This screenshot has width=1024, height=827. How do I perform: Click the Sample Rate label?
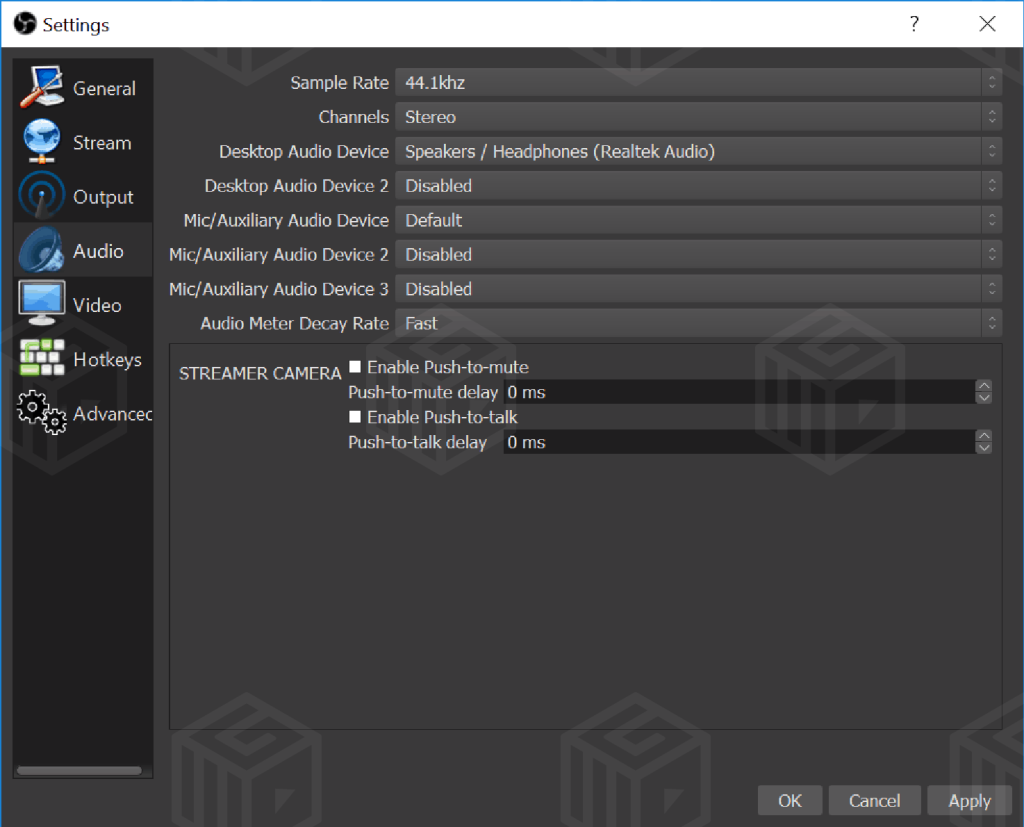click(340, 83)
